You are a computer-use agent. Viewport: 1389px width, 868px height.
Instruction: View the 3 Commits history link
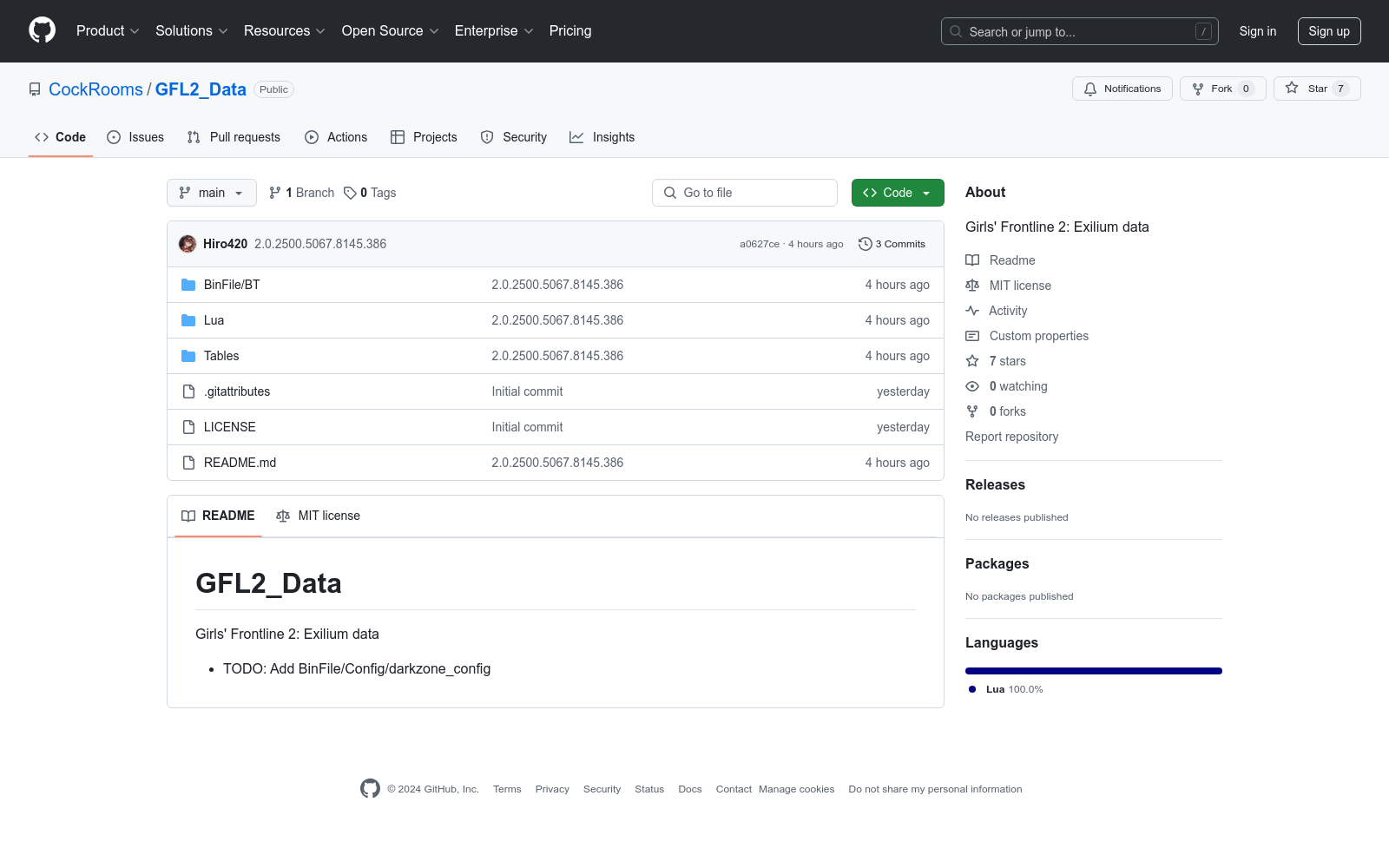pyautogui.click(x=892, y=244)
